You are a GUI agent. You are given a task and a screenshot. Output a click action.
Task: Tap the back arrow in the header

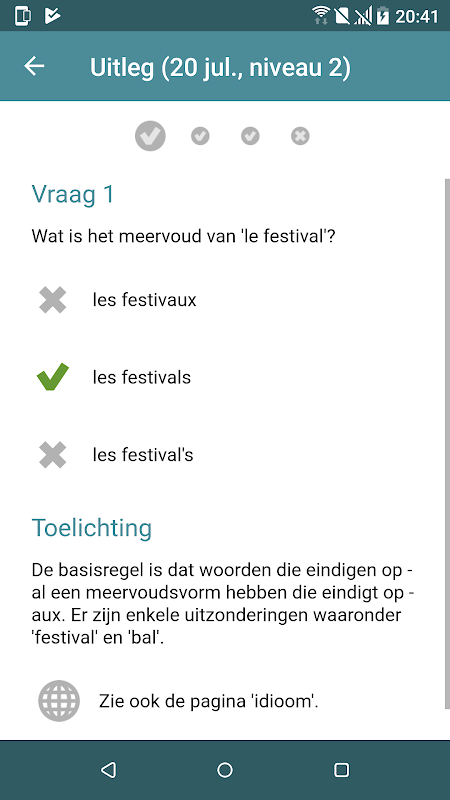pos(34,66)
